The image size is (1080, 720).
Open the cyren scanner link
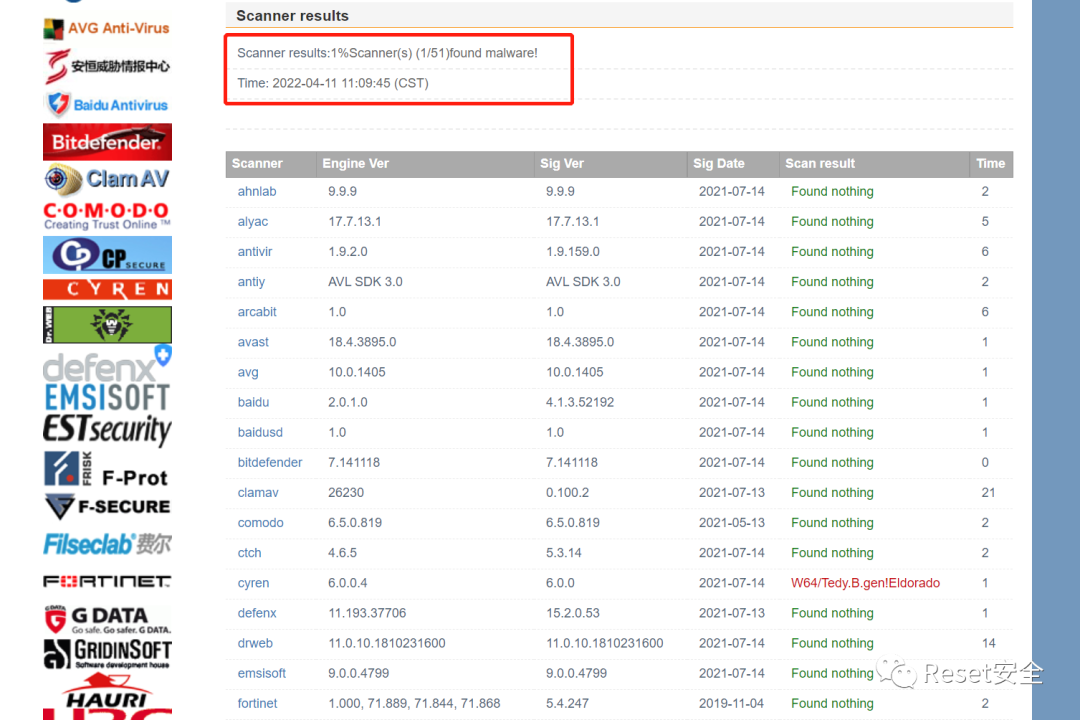[x=253, y=583]
